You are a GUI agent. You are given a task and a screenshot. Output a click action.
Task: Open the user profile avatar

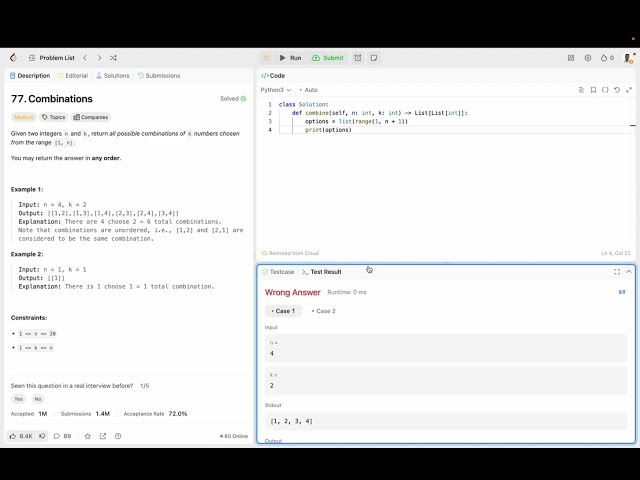click(629, 58)
